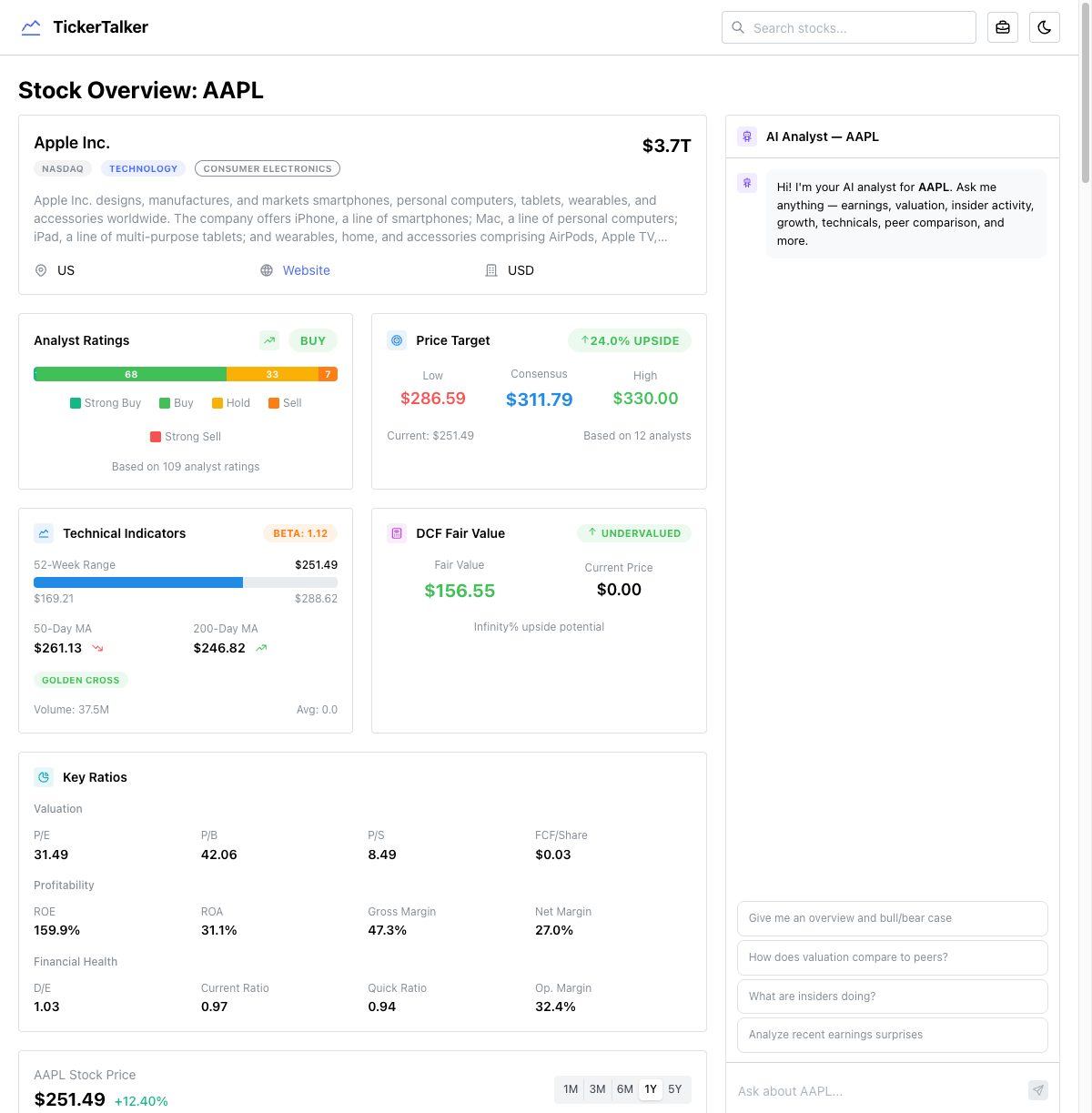Open the portfolio briefcase icon
Viewport: 1092px width, 1113px height.
[x=1002, y=27]
